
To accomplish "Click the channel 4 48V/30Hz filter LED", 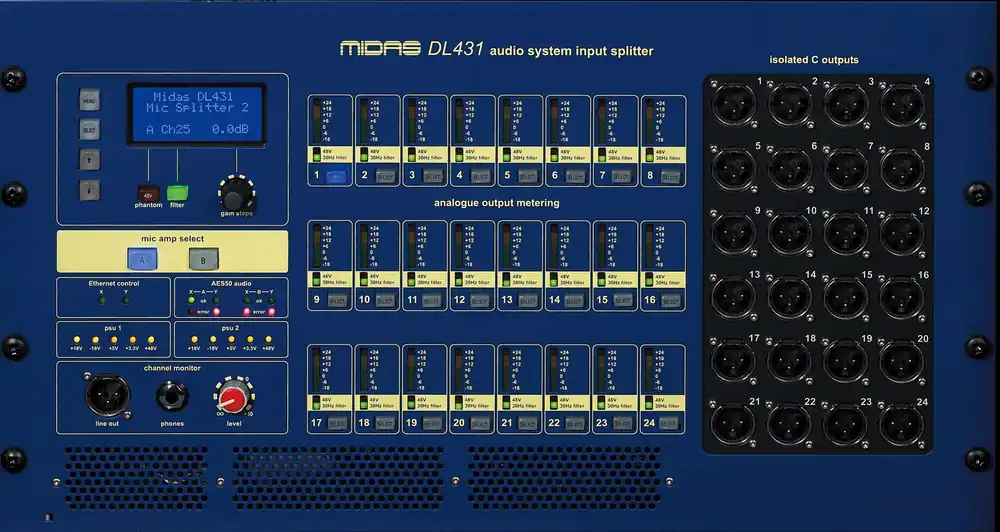I will click(459, 154).
